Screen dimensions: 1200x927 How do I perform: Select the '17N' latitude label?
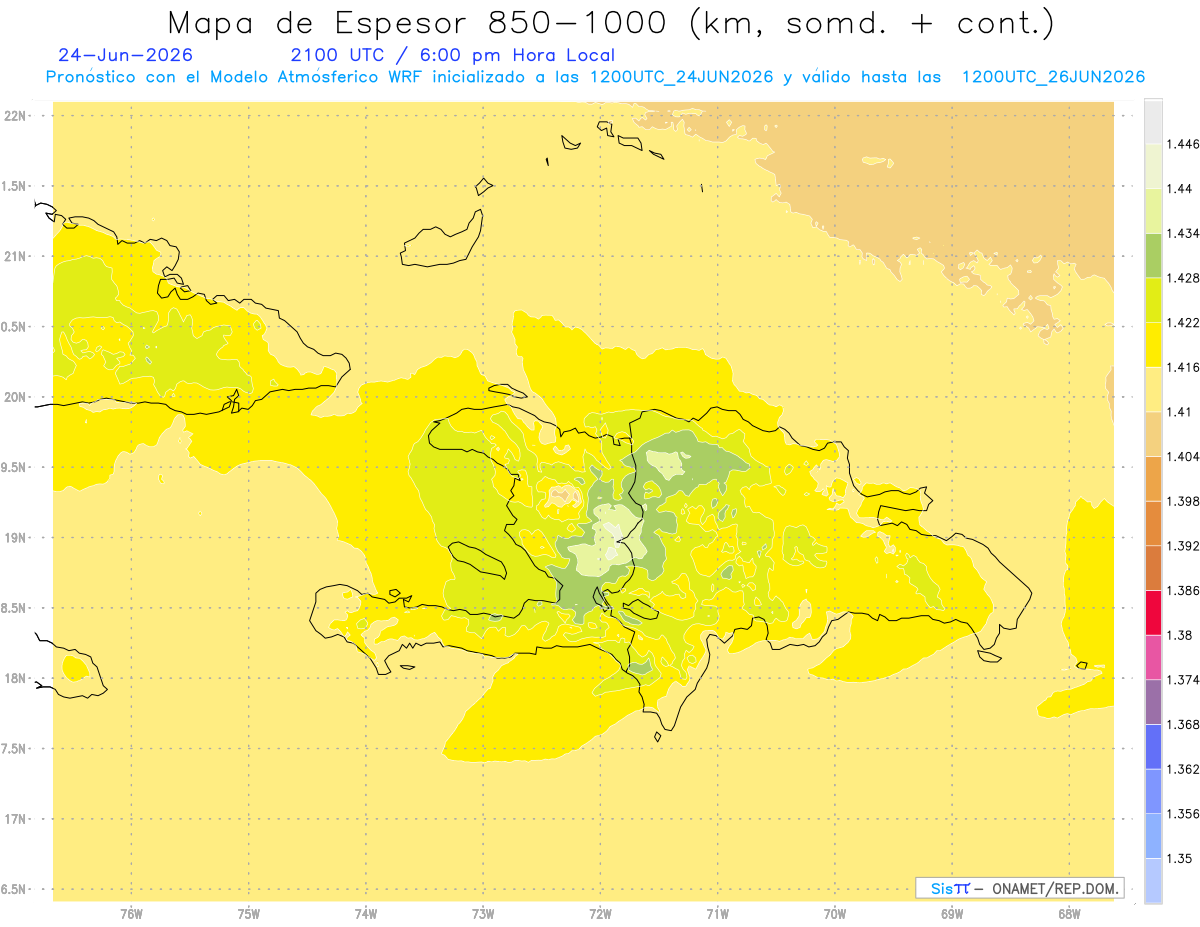(15, 819)
